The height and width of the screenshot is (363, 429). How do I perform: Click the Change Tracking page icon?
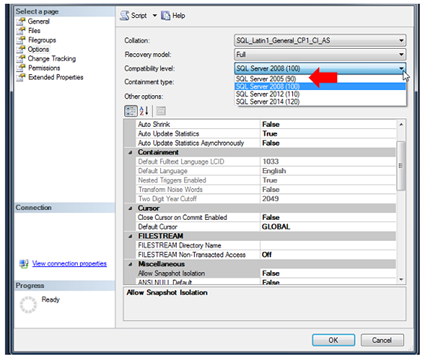click(x=21, y=59)
